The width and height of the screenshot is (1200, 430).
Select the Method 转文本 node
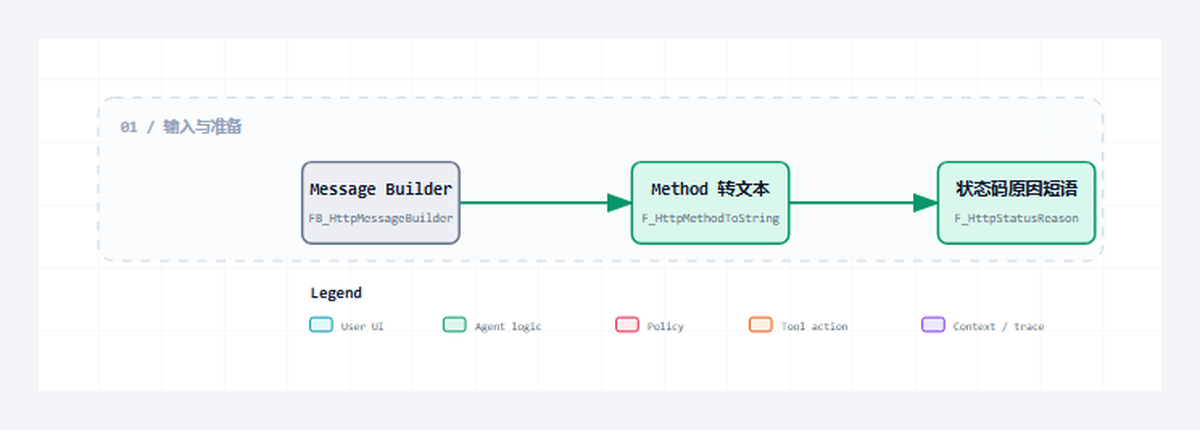[x=710, y=203]
